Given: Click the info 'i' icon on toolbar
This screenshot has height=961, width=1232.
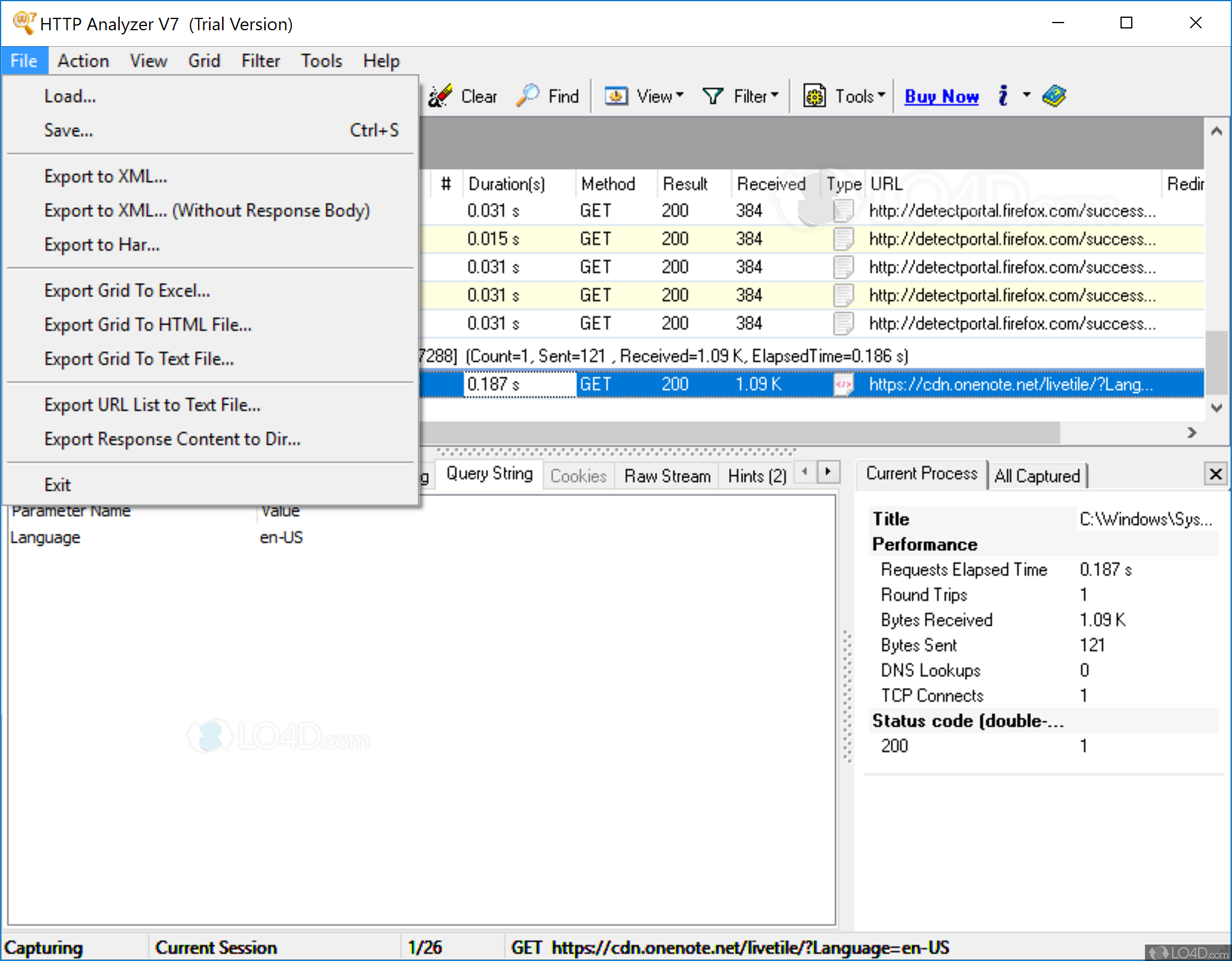Looking at the screenshot, I should pyautogui.click(x=1004, y=96).
